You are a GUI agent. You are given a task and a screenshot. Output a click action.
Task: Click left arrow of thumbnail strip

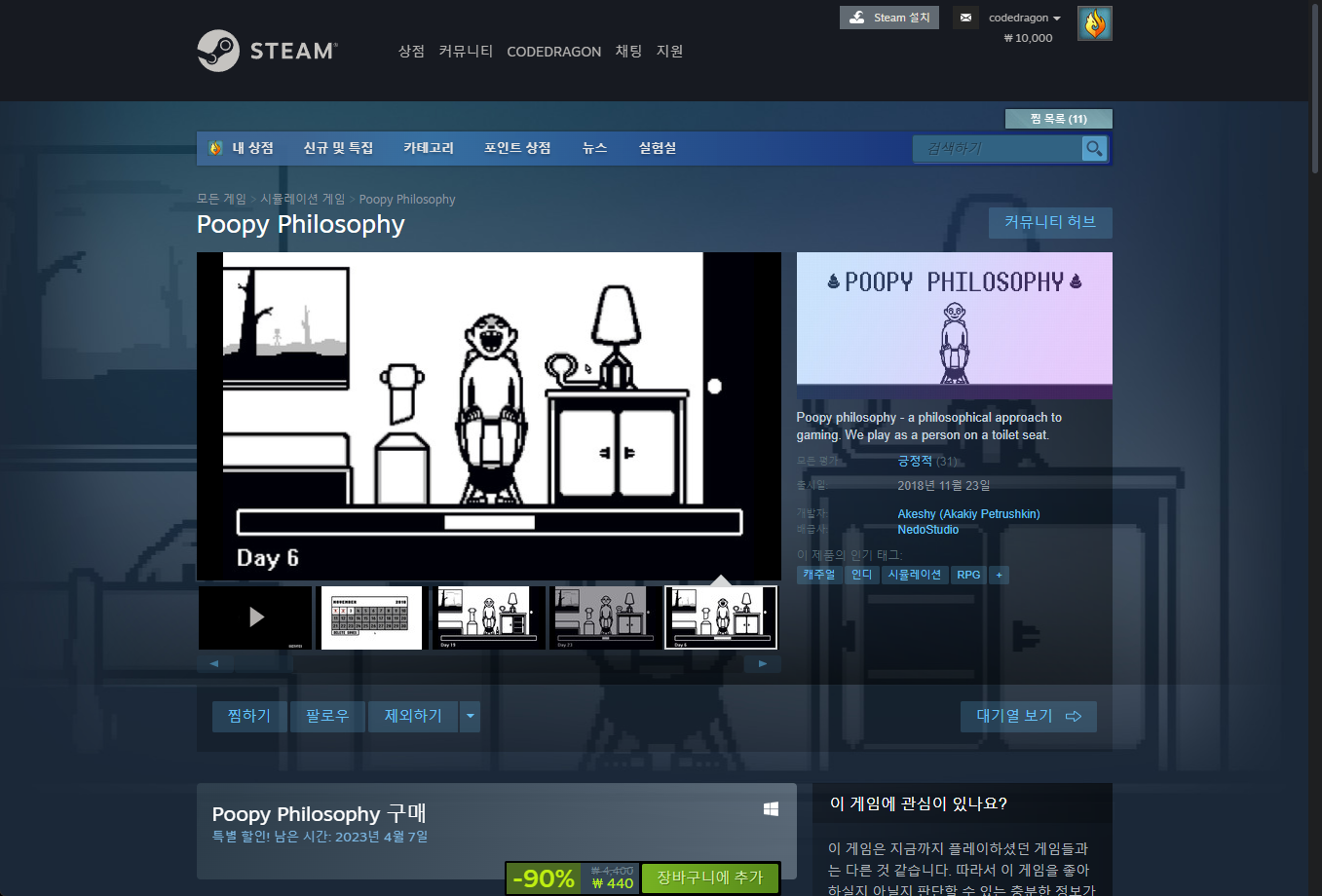pyautogui.click(x=214, y=663)
